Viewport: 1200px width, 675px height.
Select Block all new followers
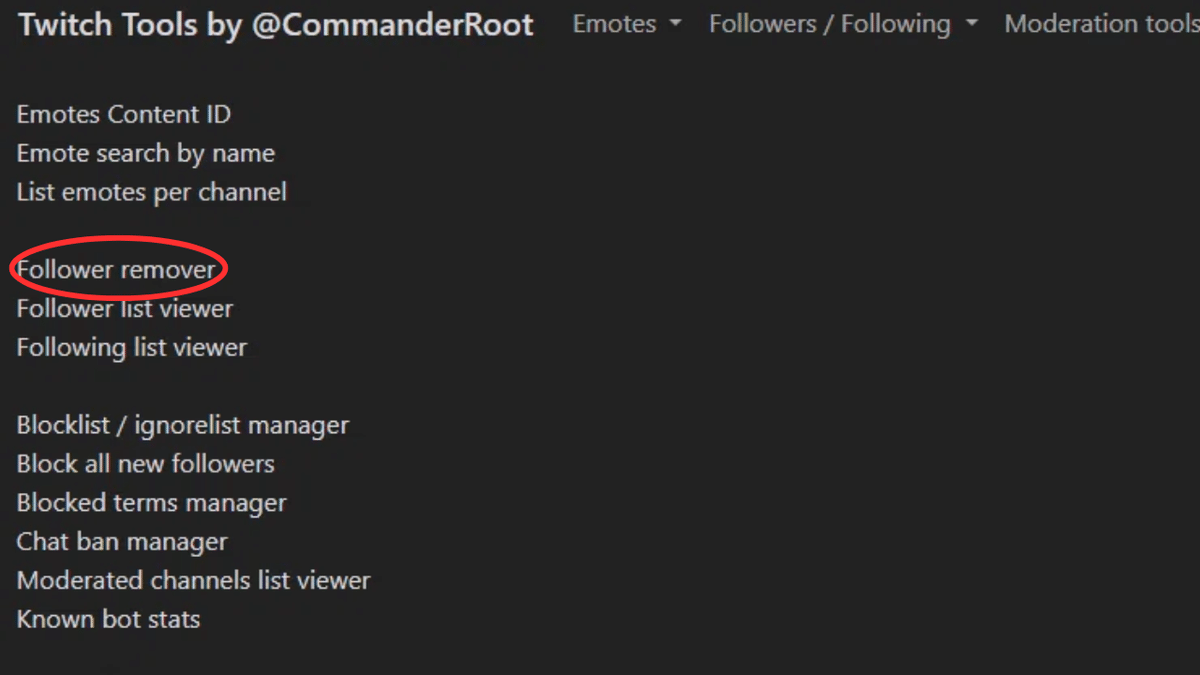[x=145, y=463]
